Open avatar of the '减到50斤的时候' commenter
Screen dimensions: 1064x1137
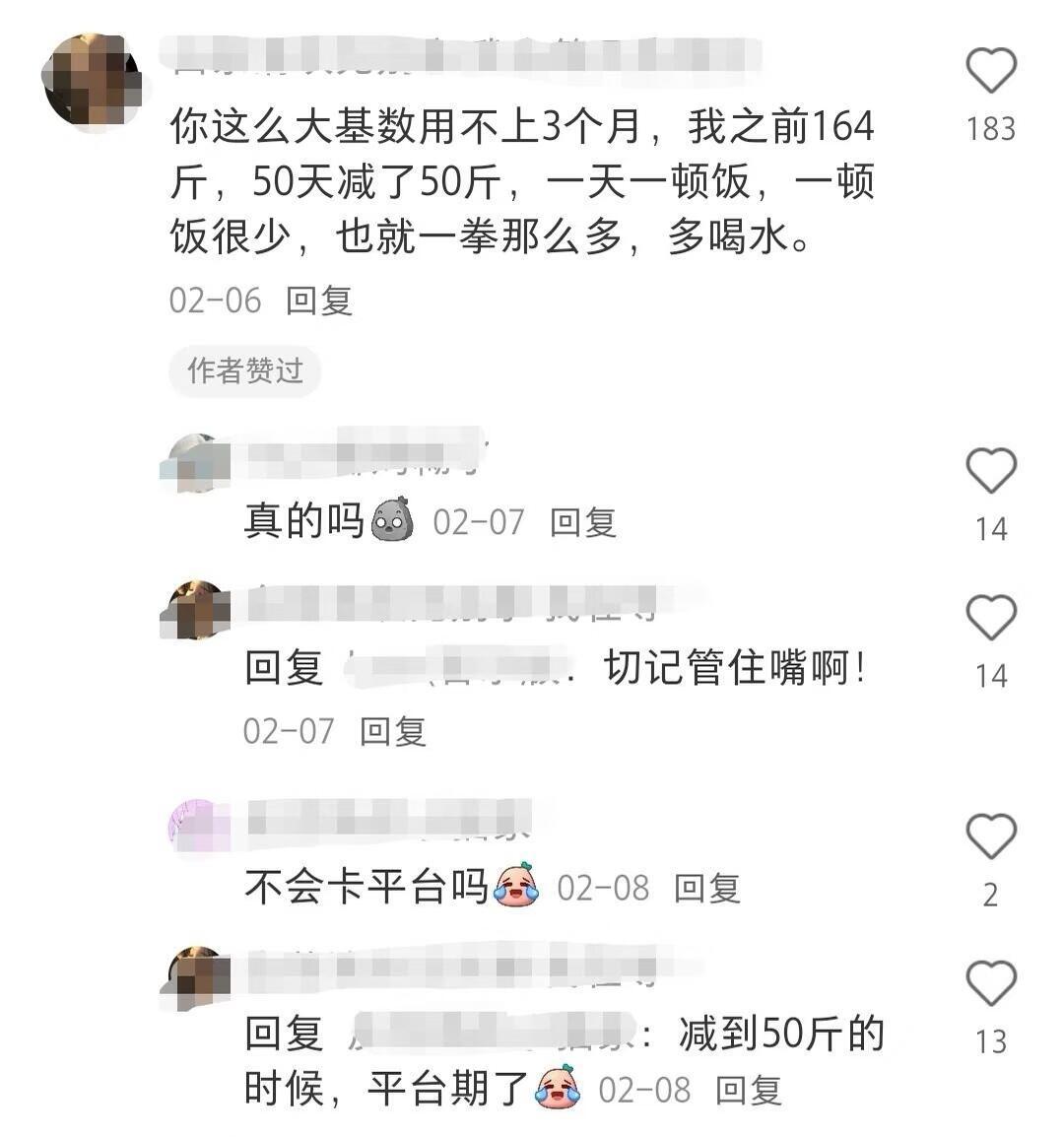pyautogui.click(x=196, y=976)
